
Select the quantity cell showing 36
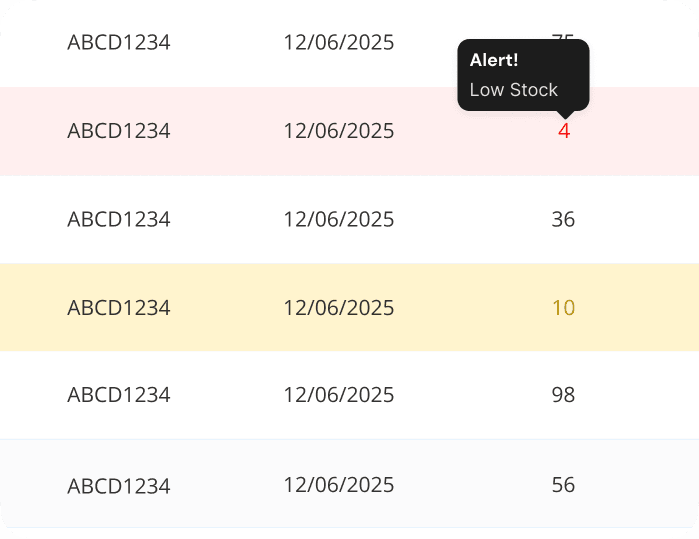563,219
